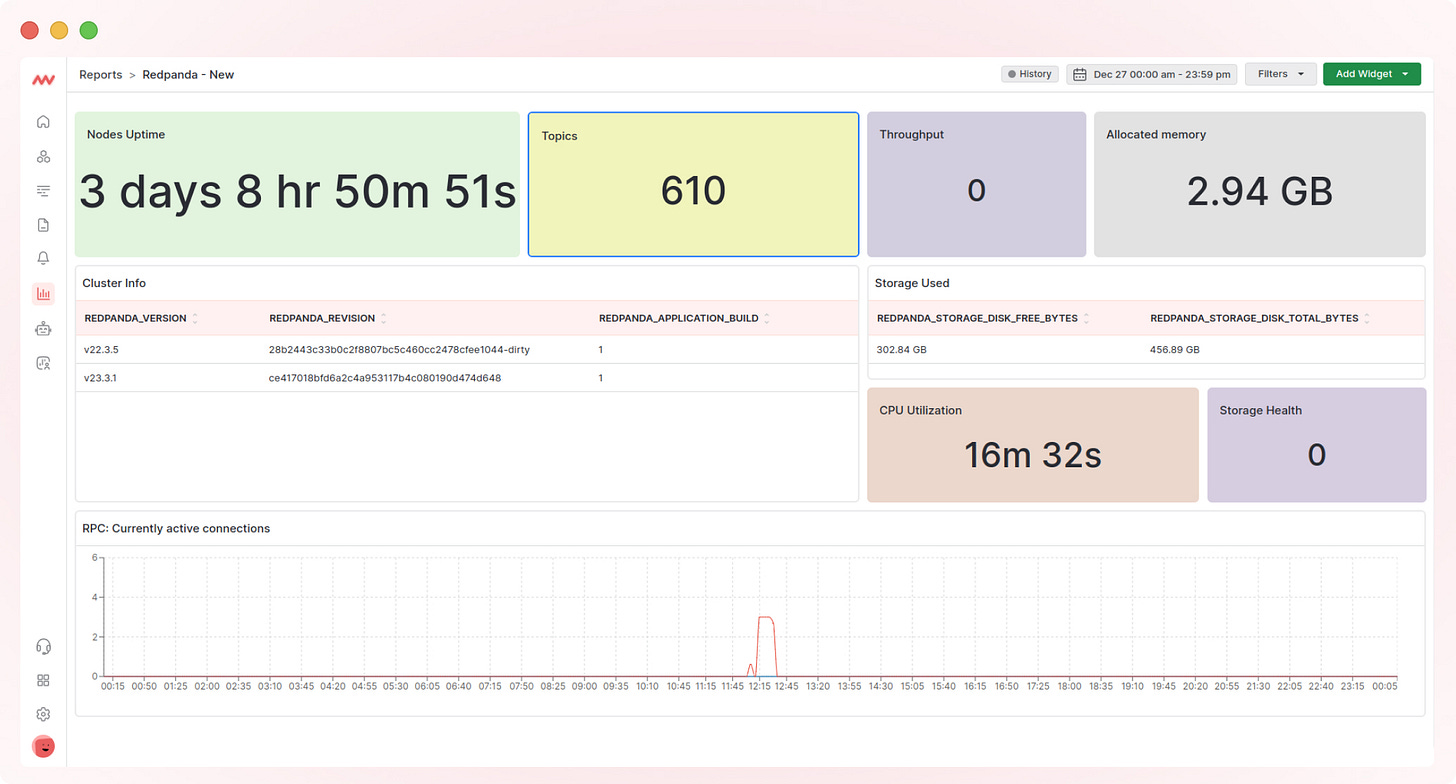Screen dimensions: 1456x784
Task: Click RPC: Currently active connections title
Action: point(176,528)
